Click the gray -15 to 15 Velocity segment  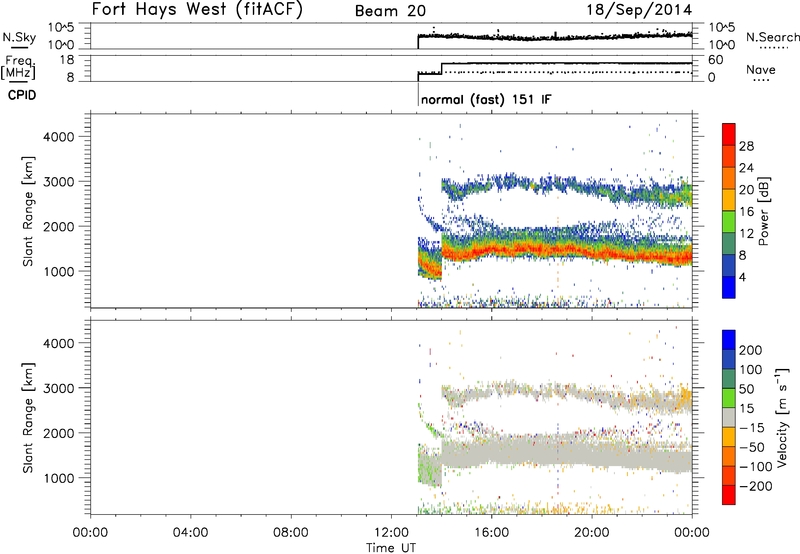click(729, 417)
